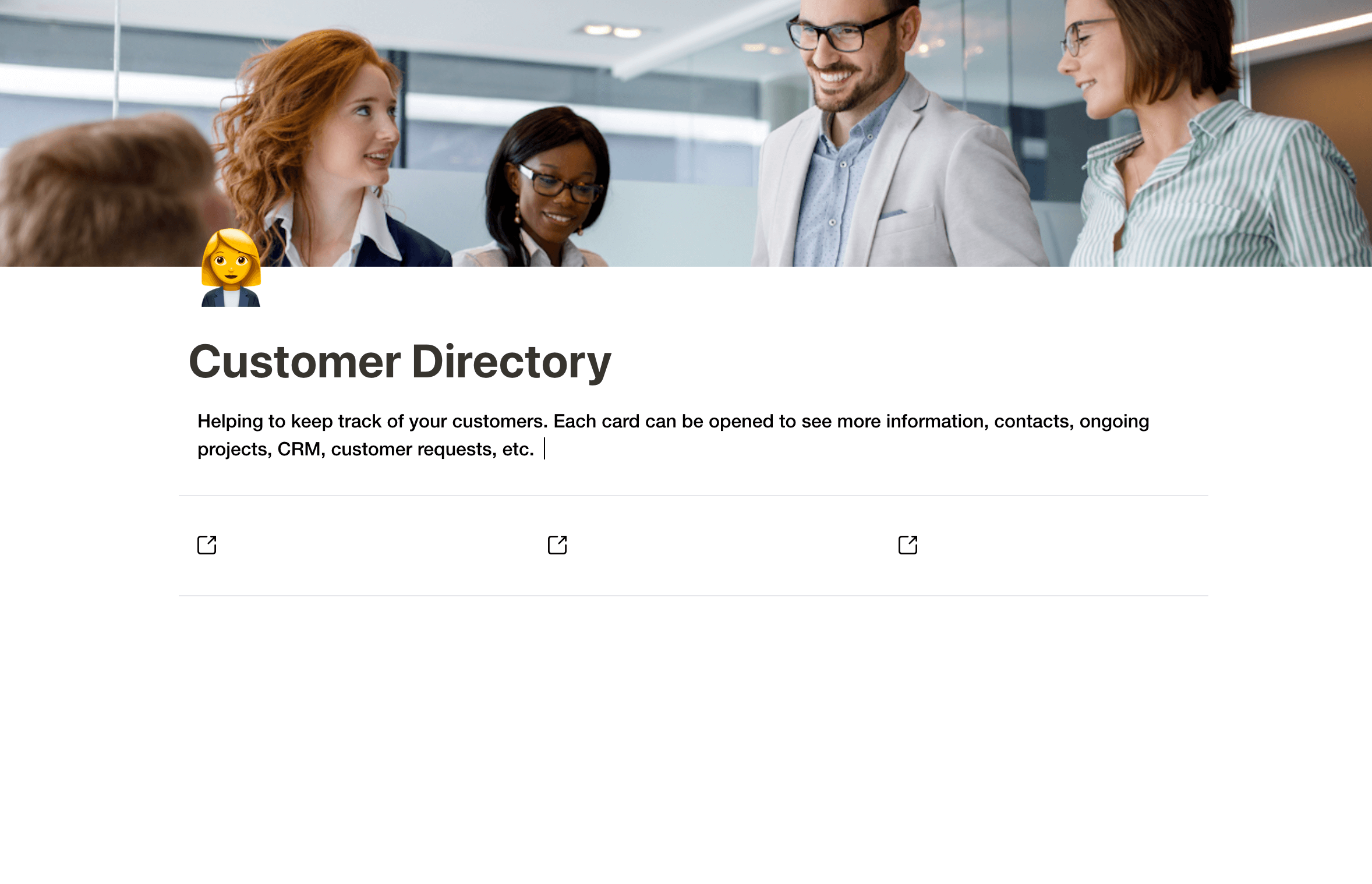The image size is (1372, 884).
Task: Click the divider line below the description
Action: [693, 496]
